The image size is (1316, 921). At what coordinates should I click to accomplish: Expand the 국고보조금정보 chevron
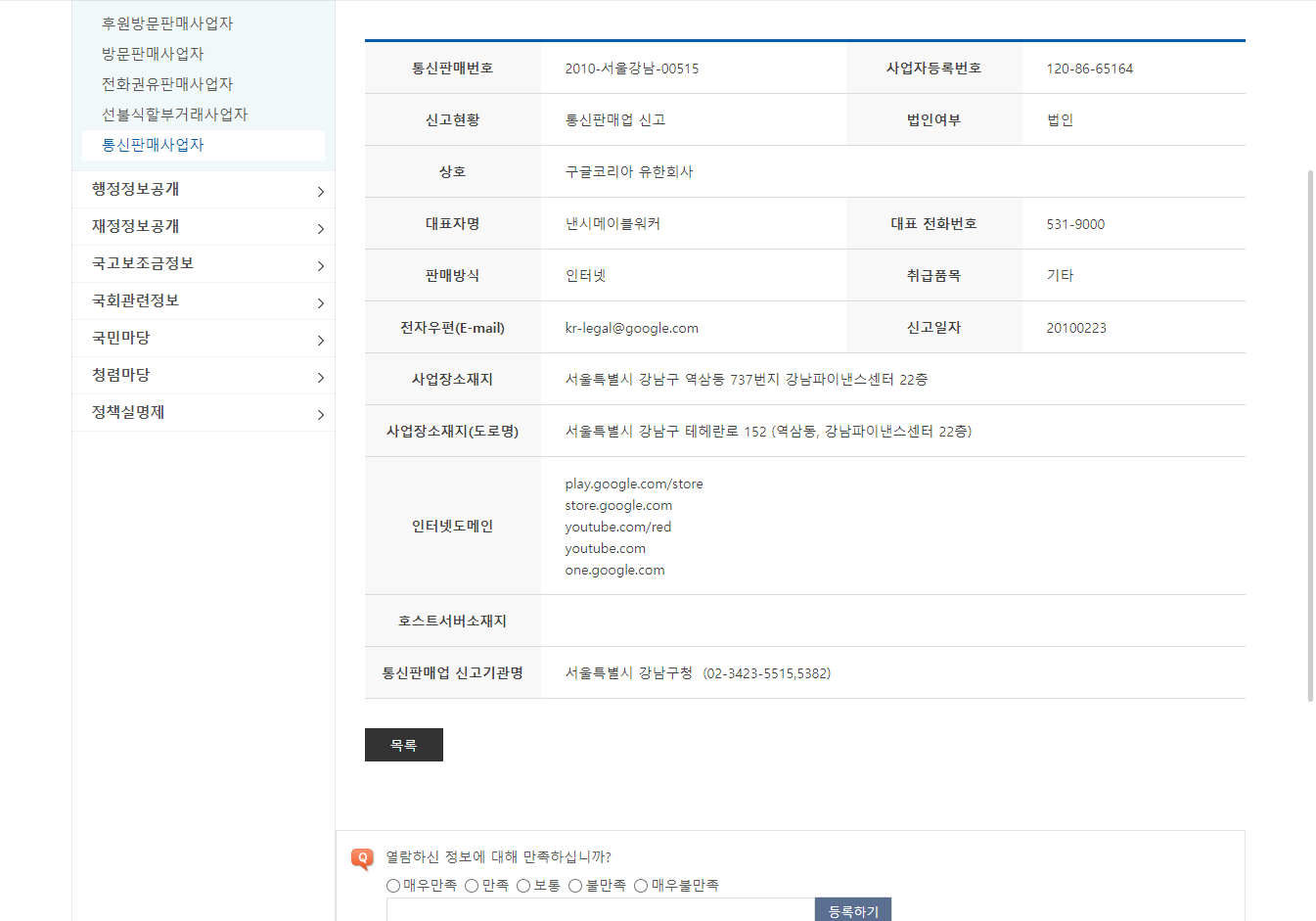pyautogui.click(x=320, y=266)
